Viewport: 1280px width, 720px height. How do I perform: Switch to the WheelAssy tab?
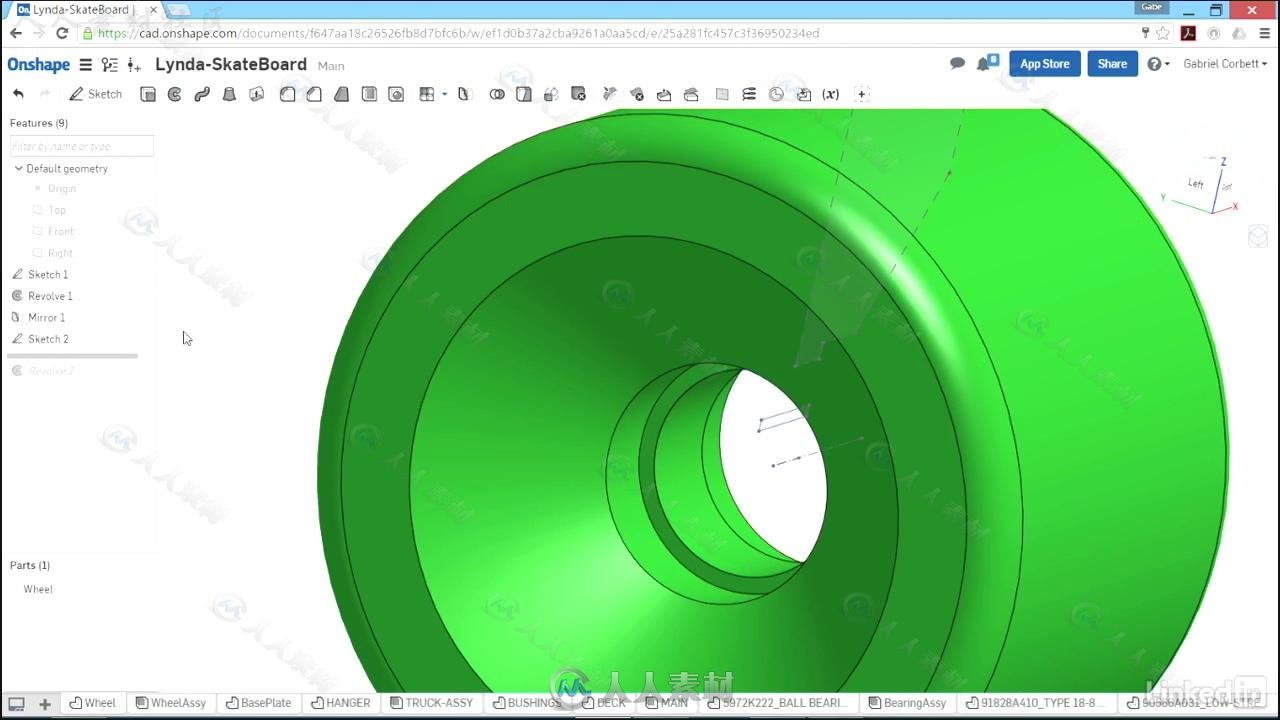(171, 703)
